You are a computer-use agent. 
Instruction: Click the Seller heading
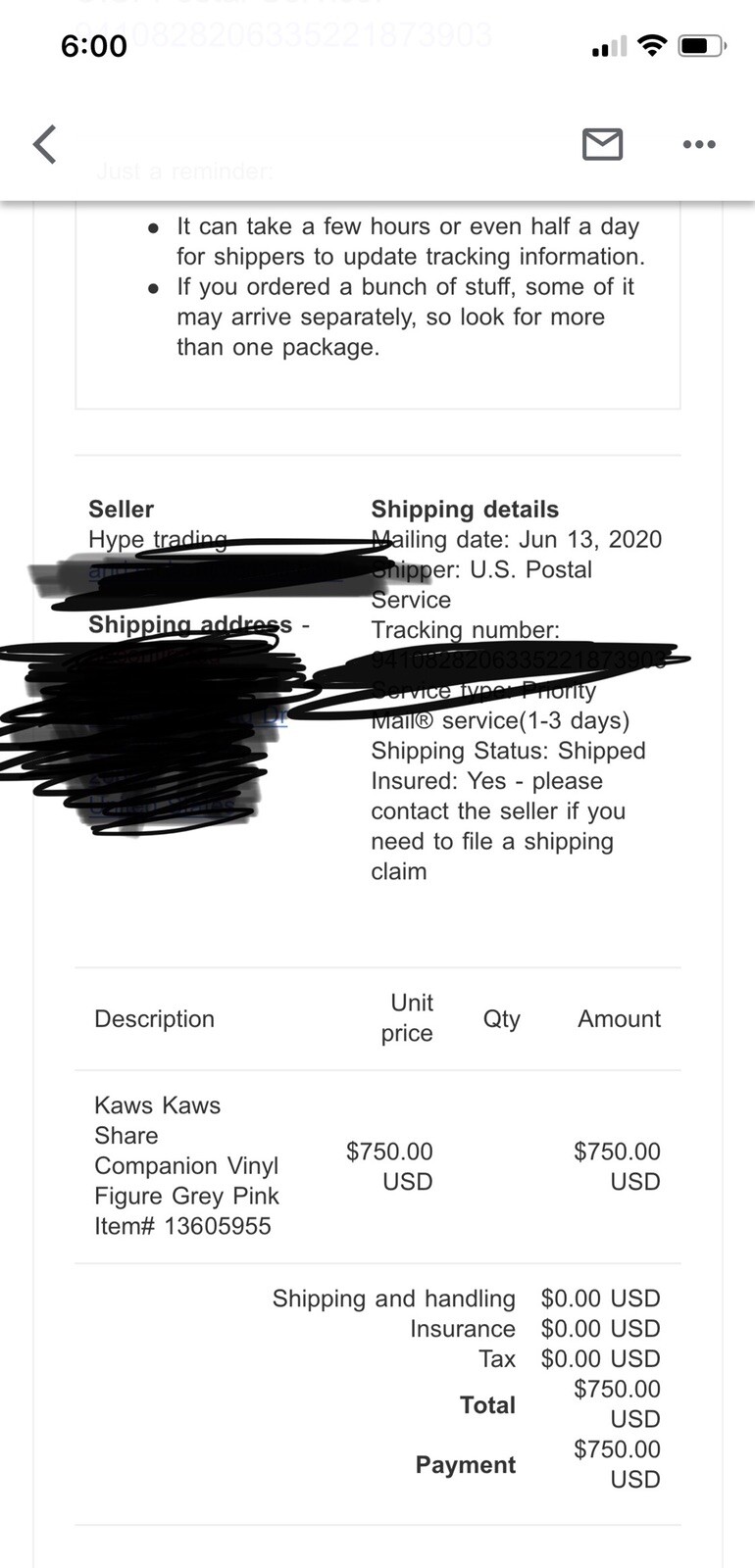click(x=121, y=509)
